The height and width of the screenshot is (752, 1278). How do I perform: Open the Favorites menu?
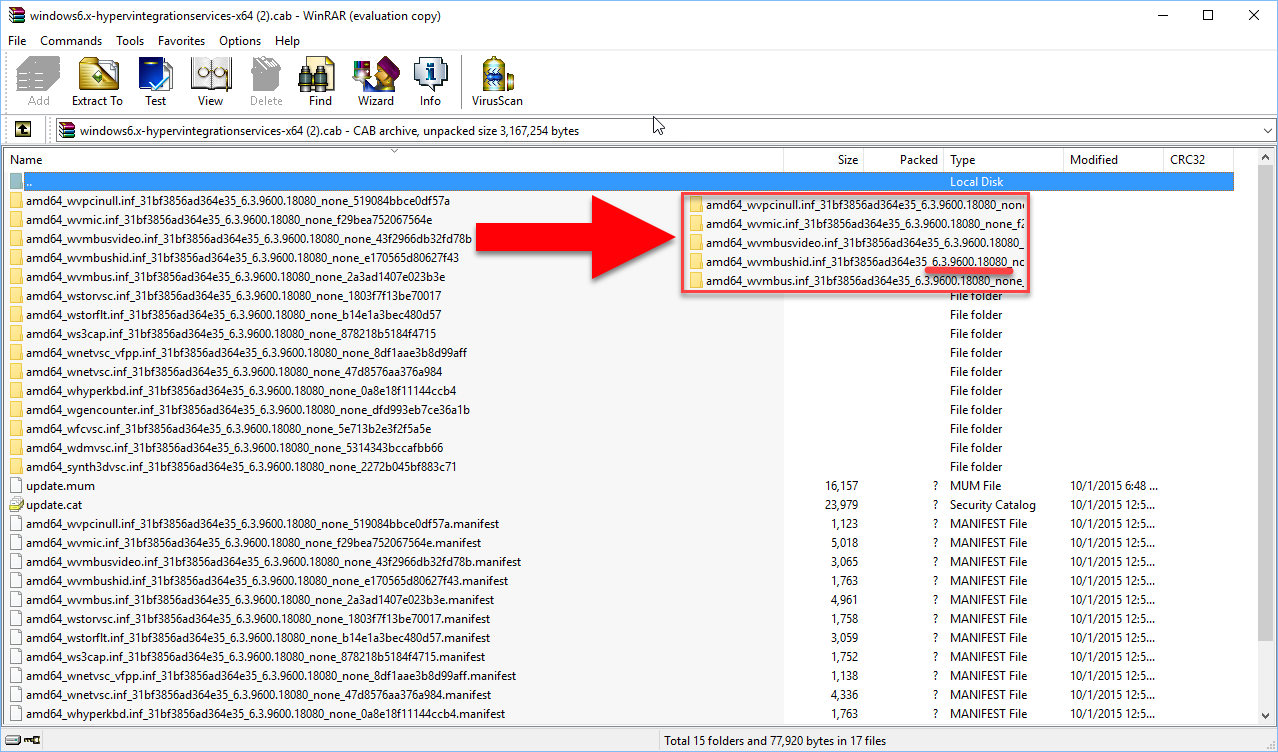coord(181,41)
